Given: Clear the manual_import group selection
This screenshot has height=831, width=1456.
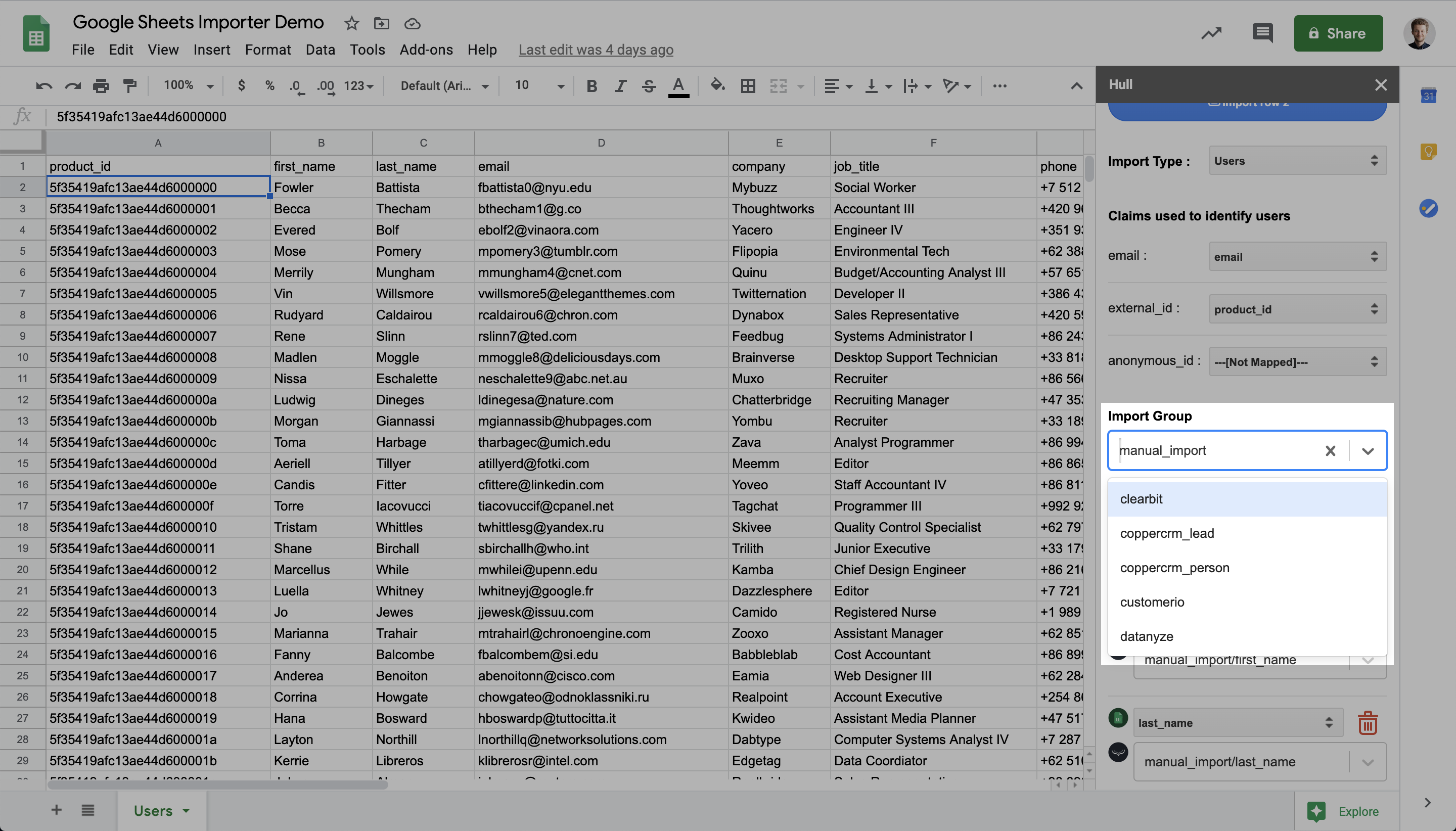Looking at the screenshot, I should [x=1330, y=451].
